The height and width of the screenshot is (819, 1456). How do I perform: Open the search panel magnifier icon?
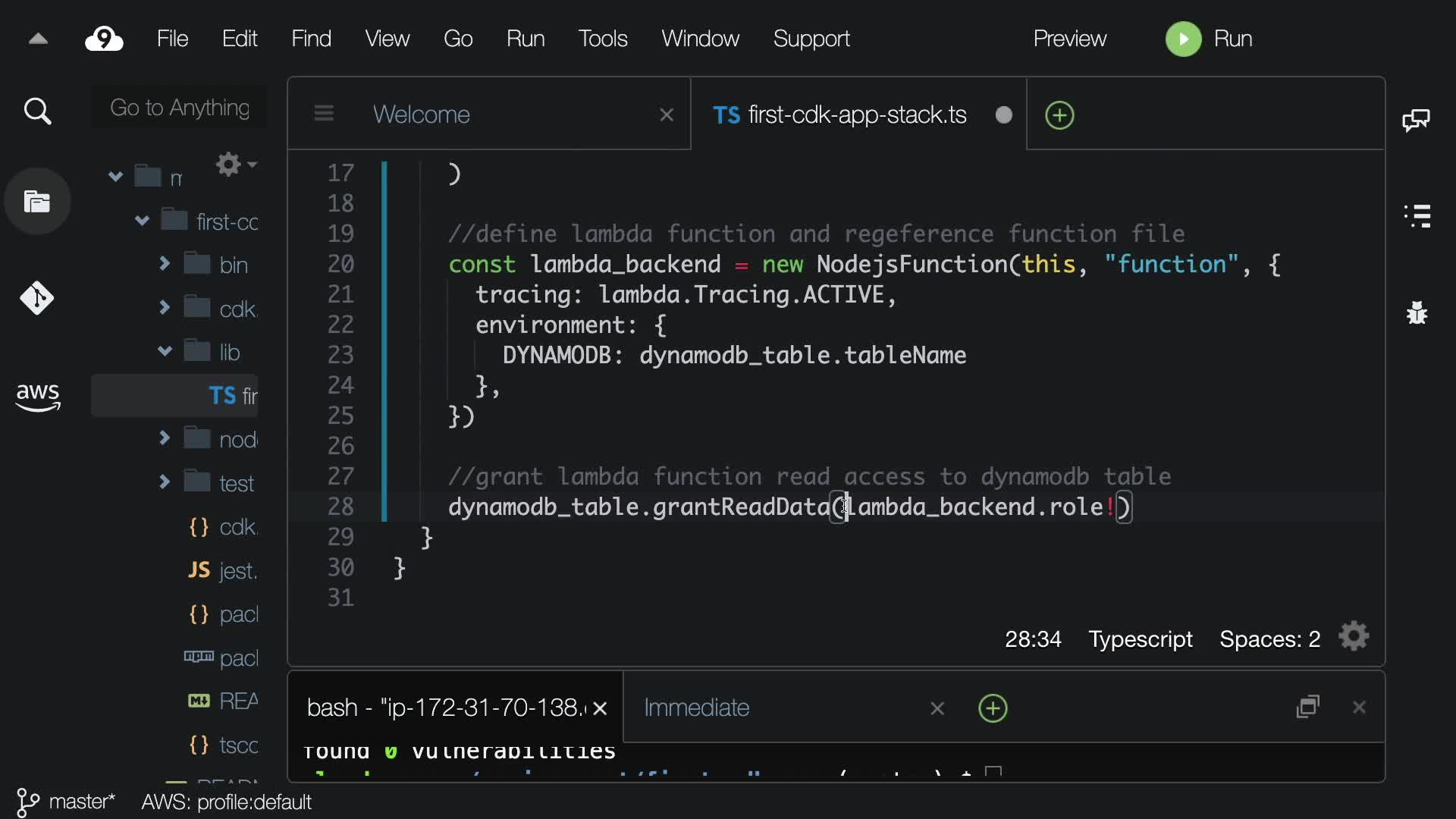[37, 111]
